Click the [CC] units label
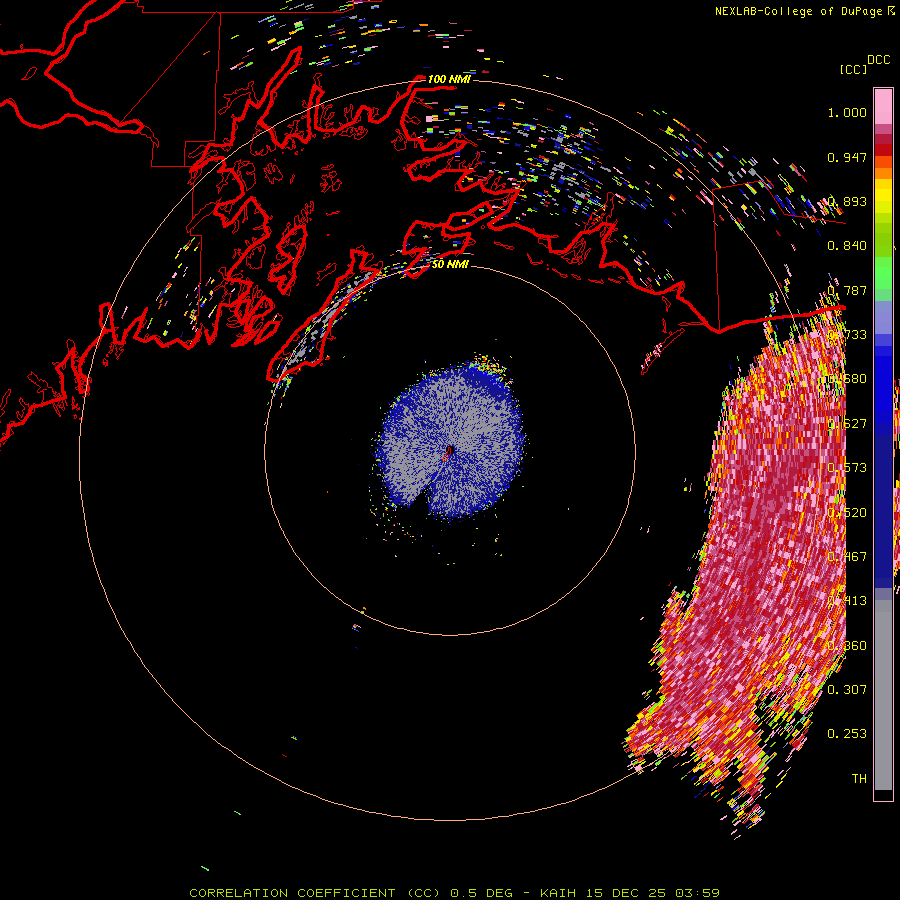The image size is (900, 900). tap(854, 69)
